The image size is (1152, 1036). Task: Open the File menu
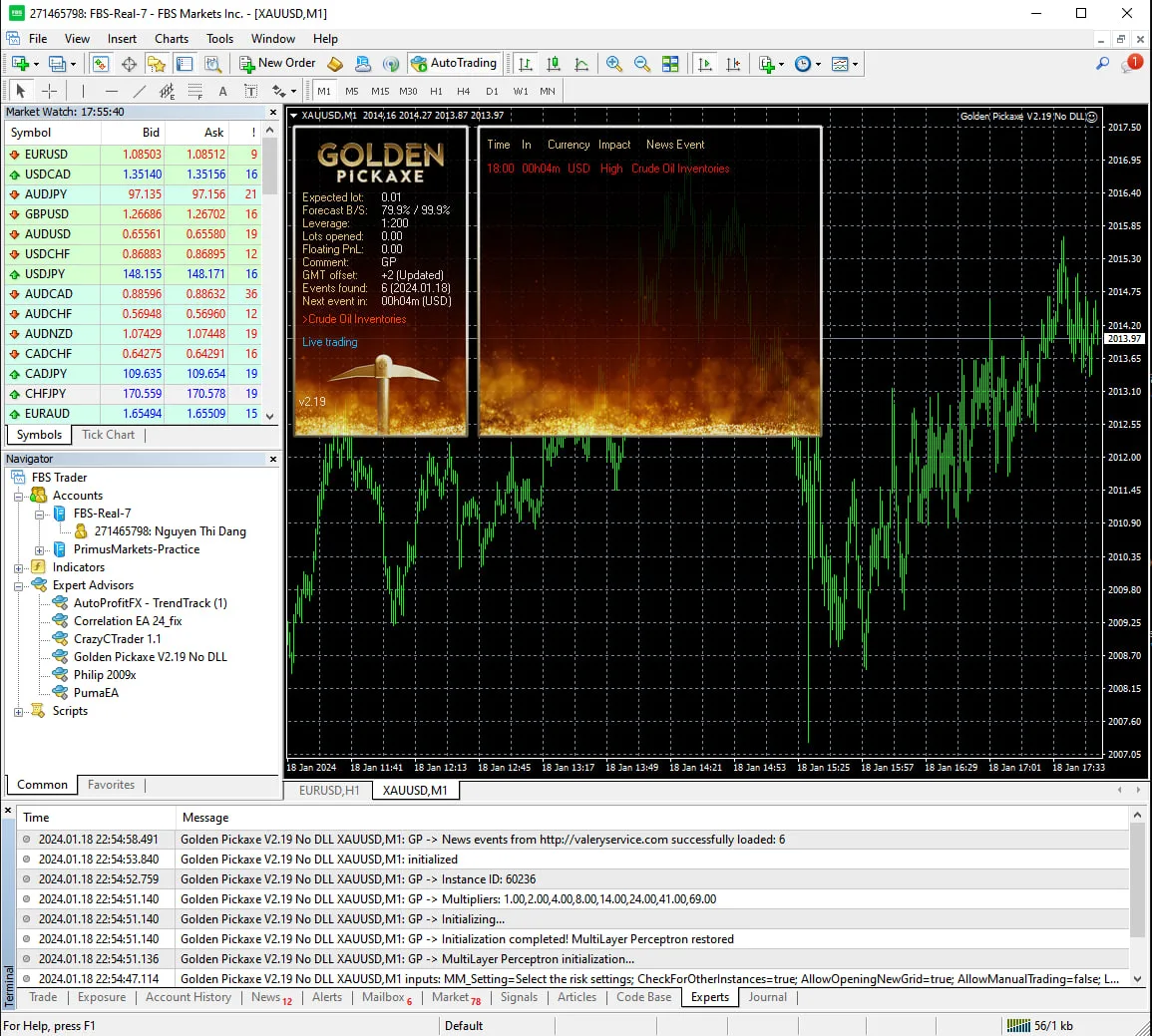(x=38, y=39)
